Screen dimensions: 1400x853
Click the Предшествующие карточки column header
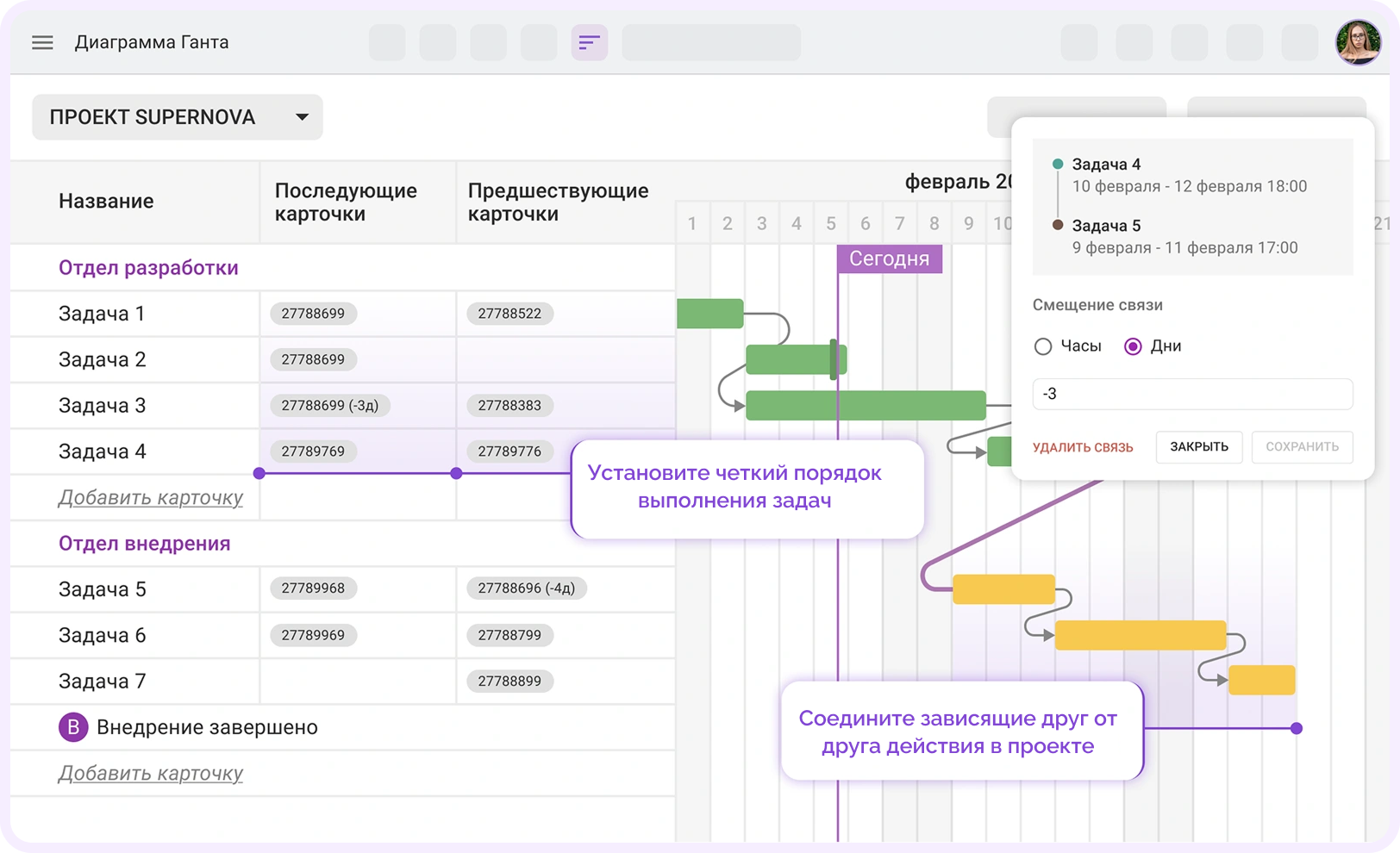[558, 202]
